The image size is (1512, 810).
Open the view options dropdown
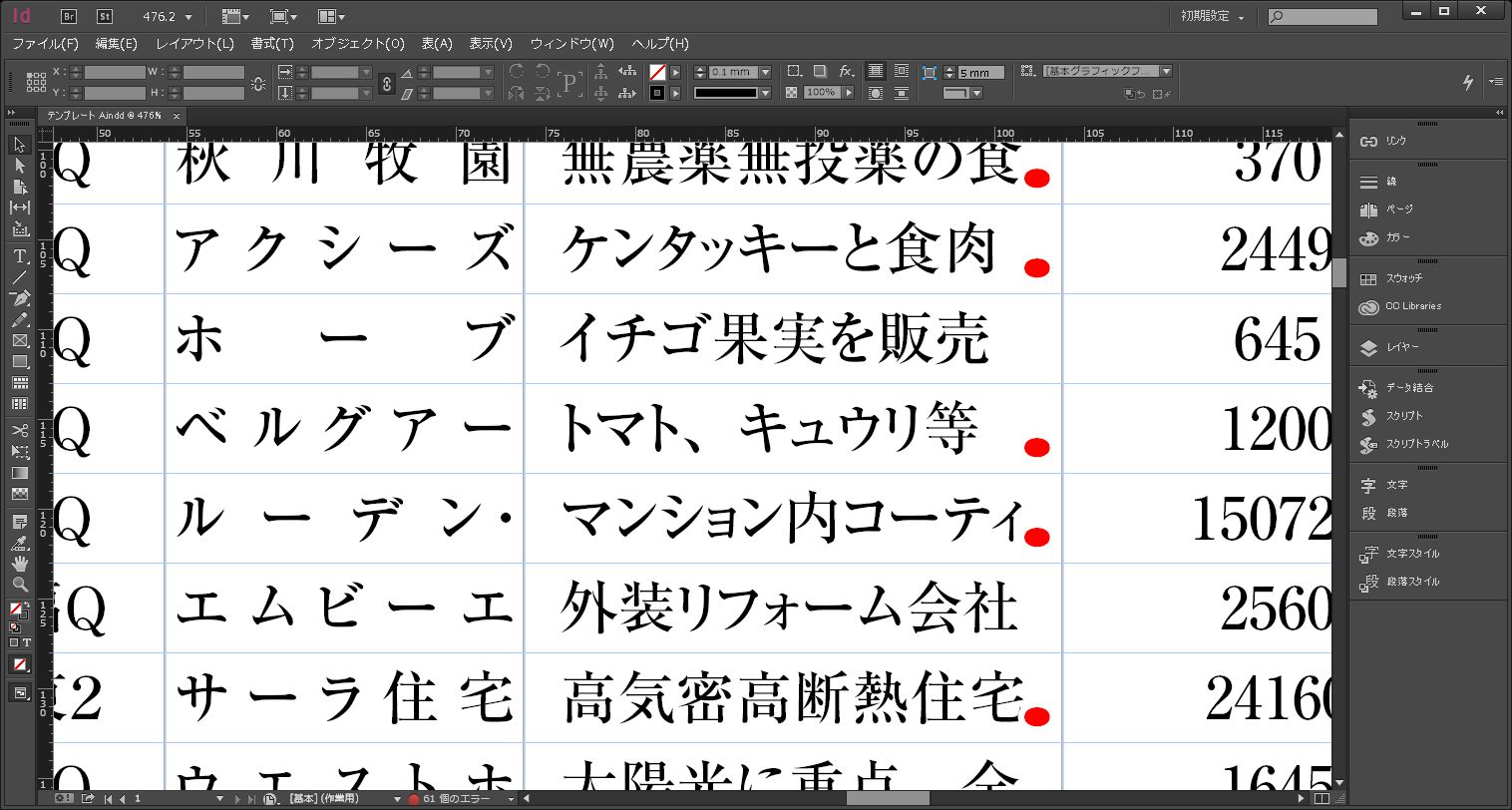point(236,17)
